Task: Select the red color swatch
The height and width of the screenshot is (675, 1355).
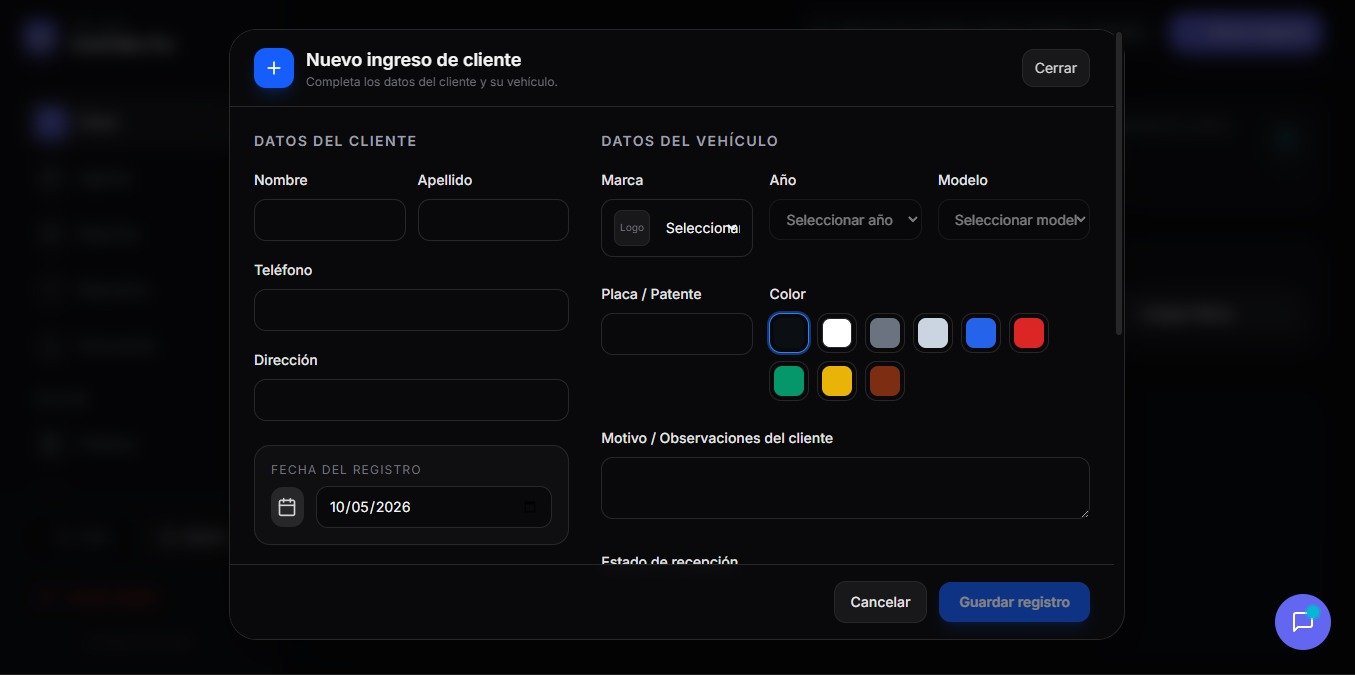Action: click(x=1029, y=333)
